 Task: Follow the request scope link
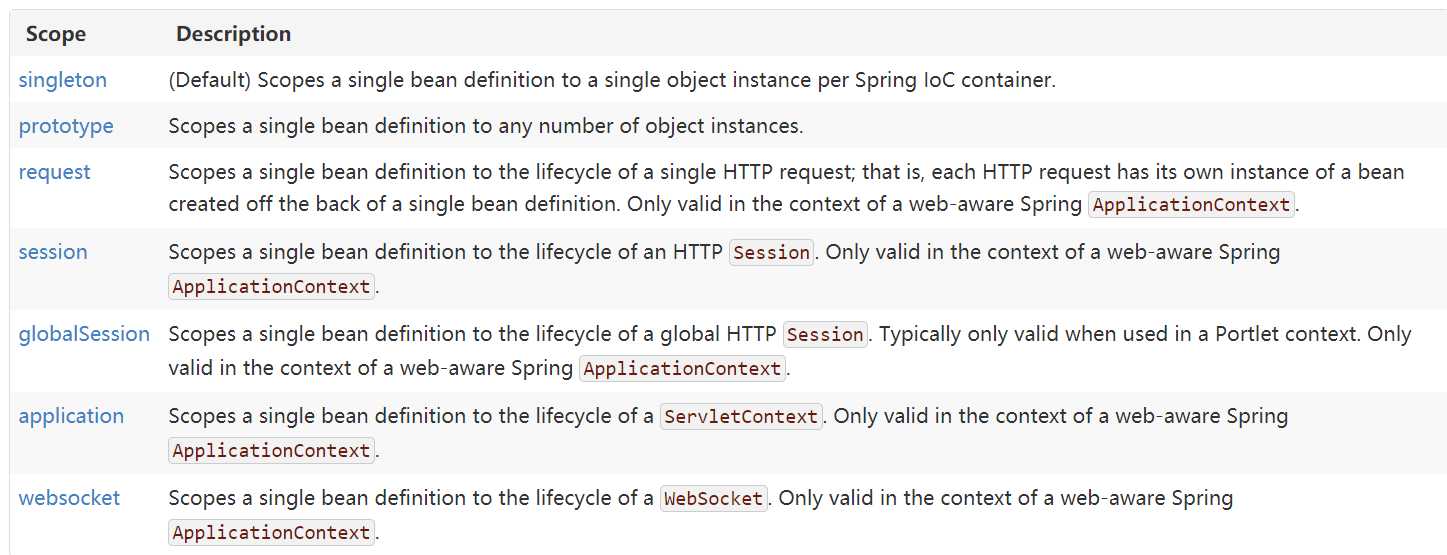coord(55,172)
